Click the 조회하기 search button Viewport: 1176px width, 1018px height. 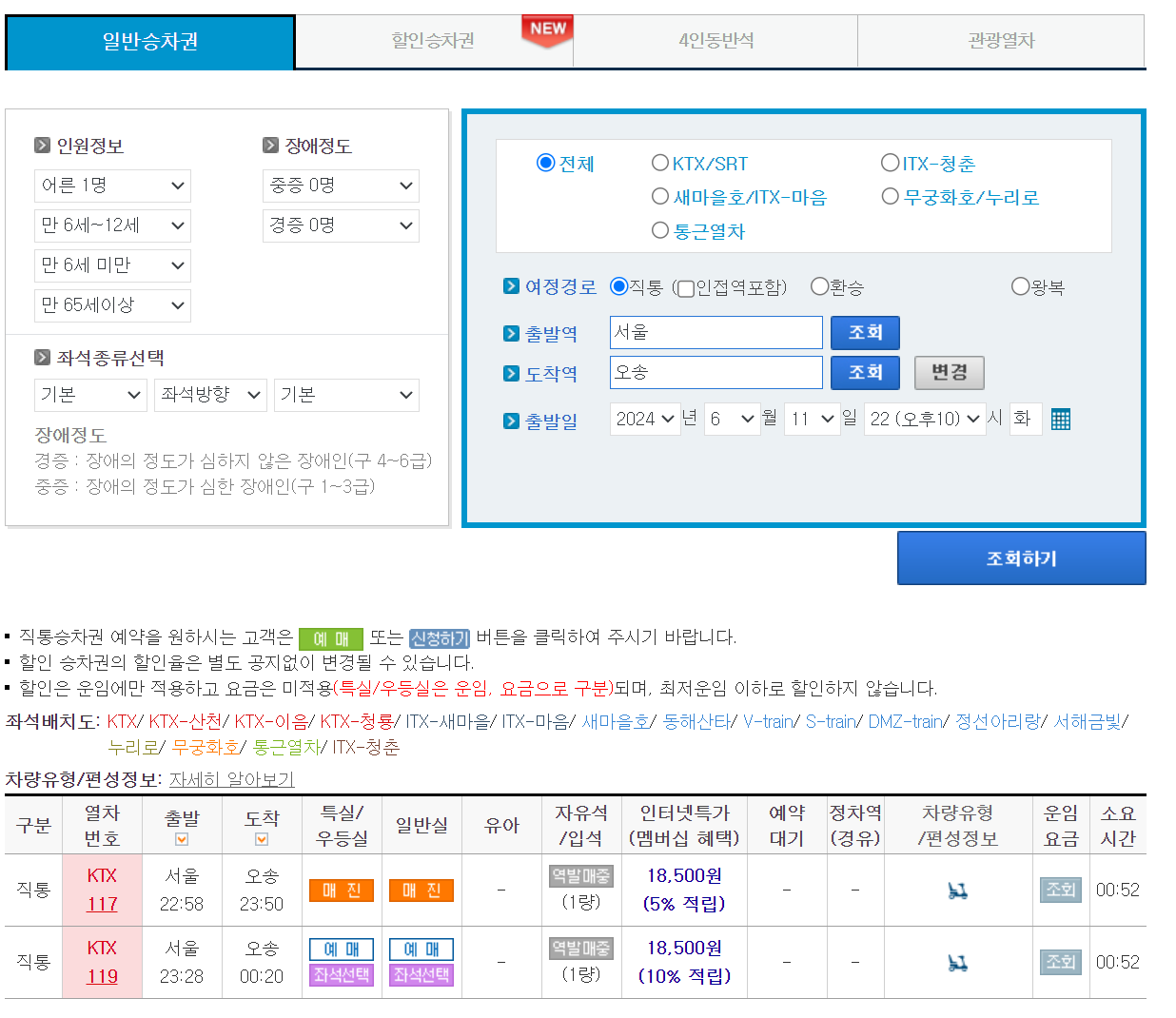pos(1021,558)
